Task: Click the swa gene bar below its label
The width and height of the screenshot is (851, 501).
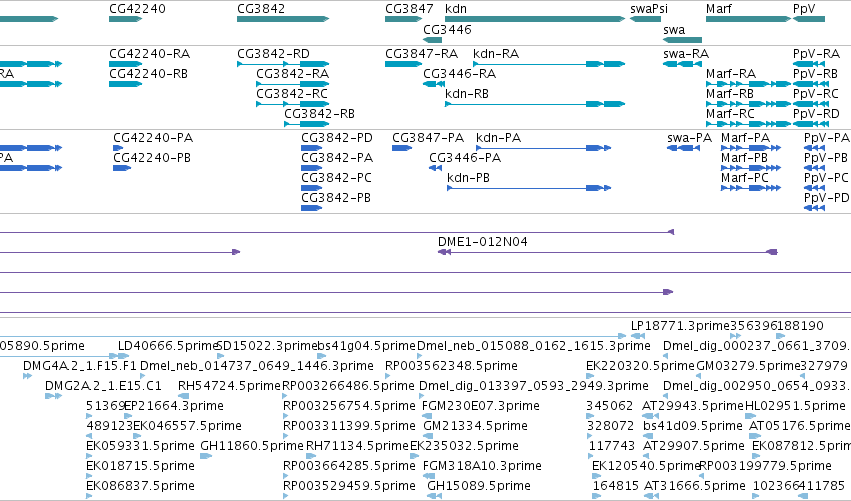Action: coord(683,40)
